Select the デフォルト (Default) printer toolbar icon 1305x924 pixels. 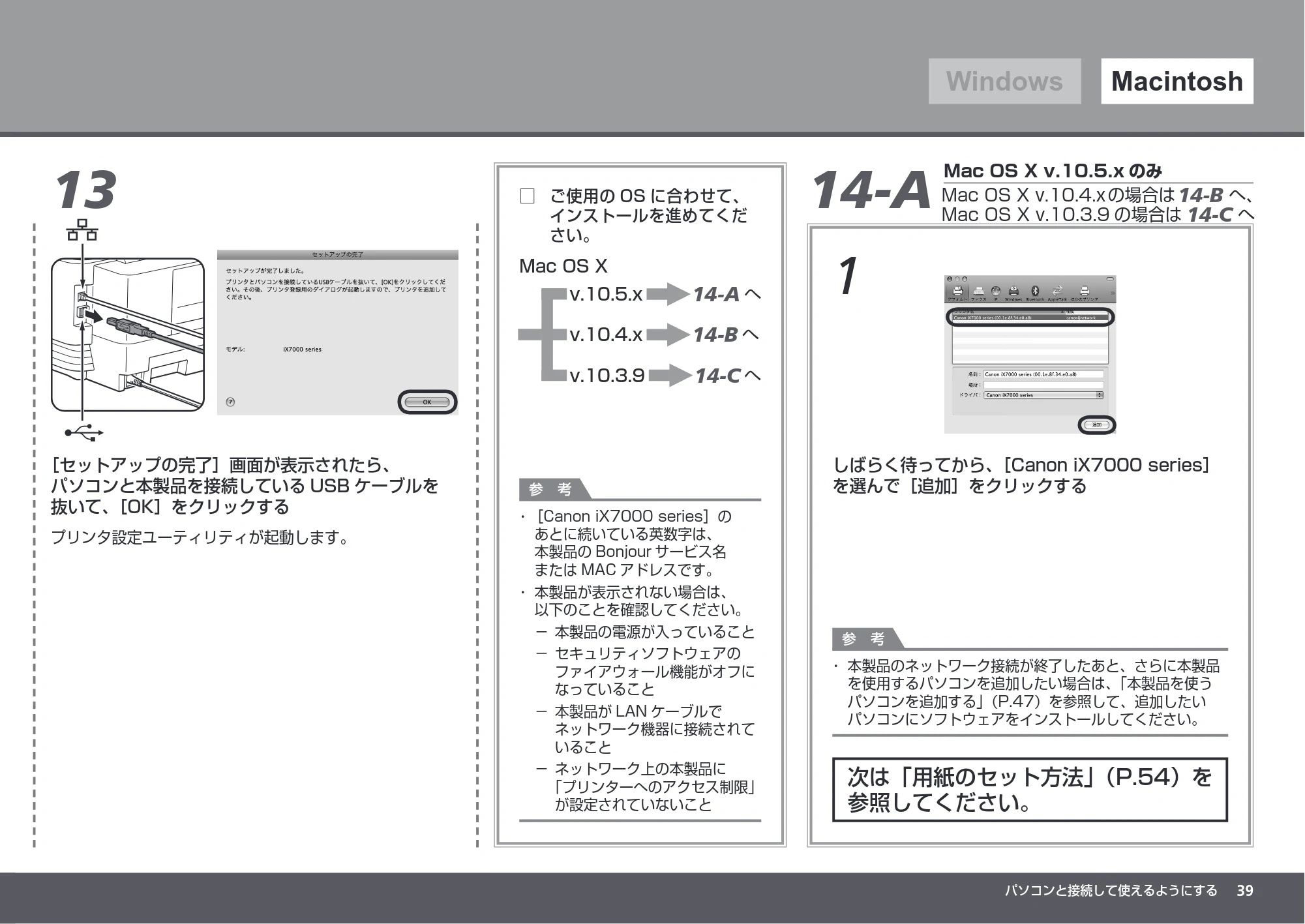point(957,293)
